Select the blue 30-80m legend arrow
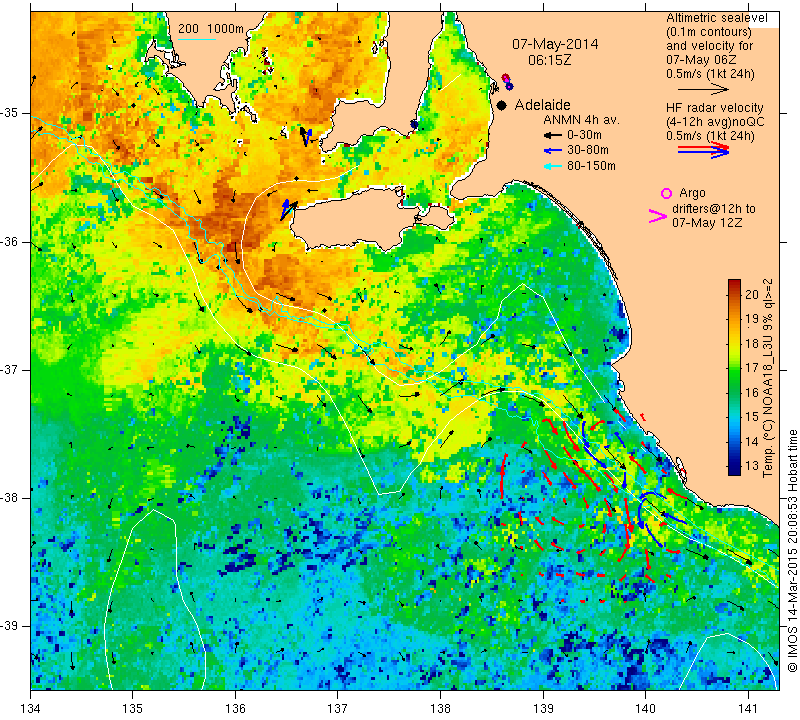 pyautogui.click(x=553, y=151)
